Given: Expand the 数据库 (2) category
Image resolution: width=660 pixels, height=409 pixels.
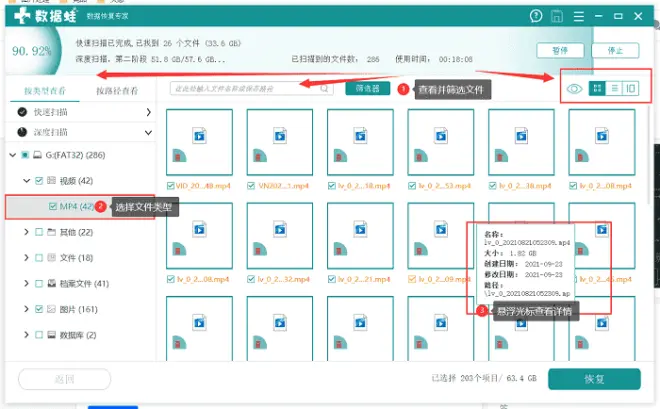Looking at the screenshot, I should 24,336.
